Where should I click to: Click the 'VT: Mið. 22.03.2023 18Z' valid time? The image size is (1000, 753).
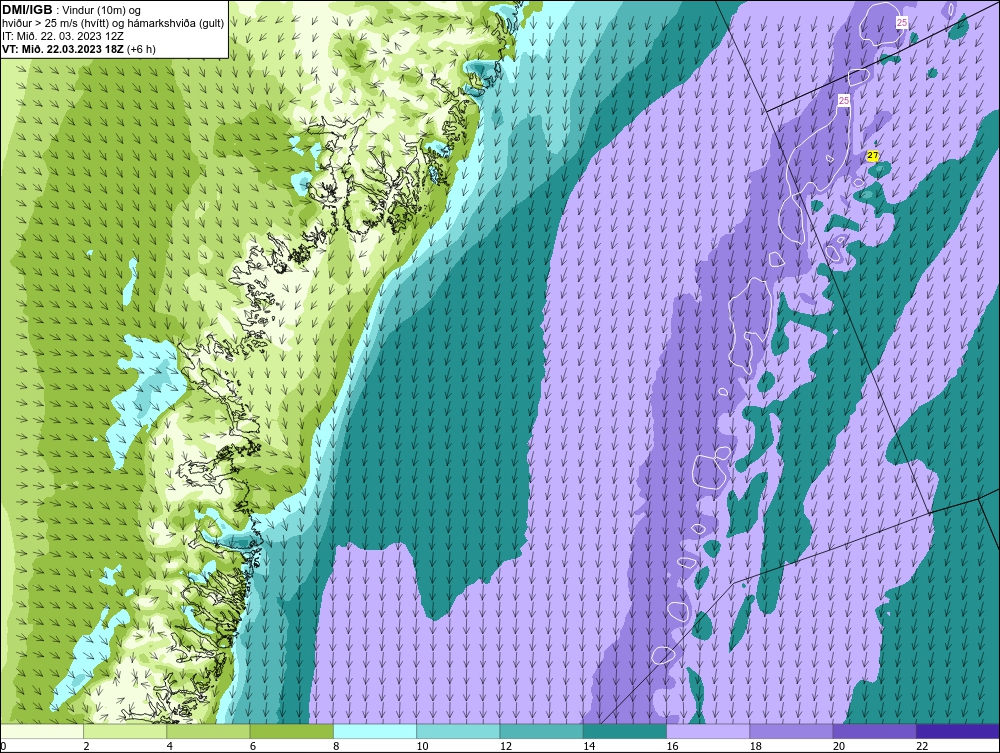[x=63, y=49]
